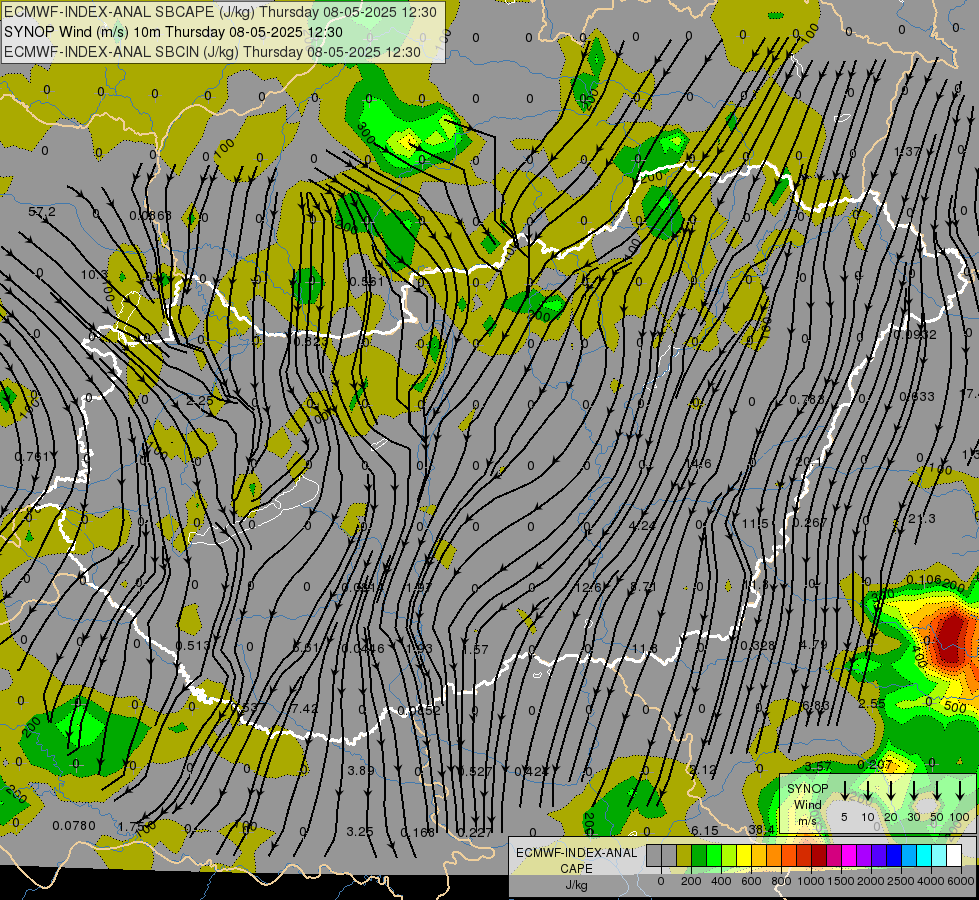Click the 100 m/s wind arrow in legend
The image size is (979, 900).
[960, 791]
